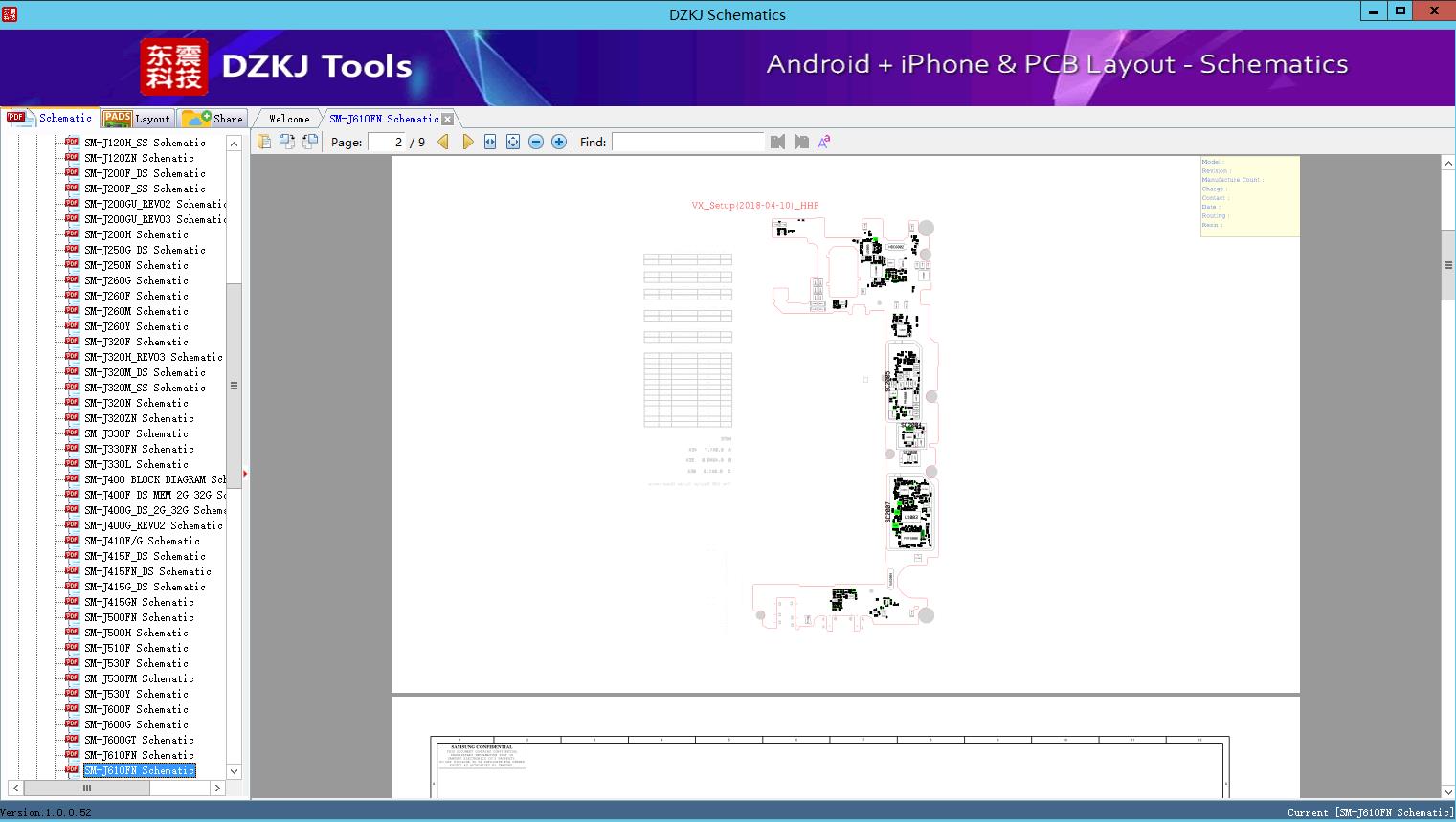This screenshot has height=822, width=1456.
Task: Select SM-J250G_DS Schematic
Action: pyautogui.click(x=145, y=250)
